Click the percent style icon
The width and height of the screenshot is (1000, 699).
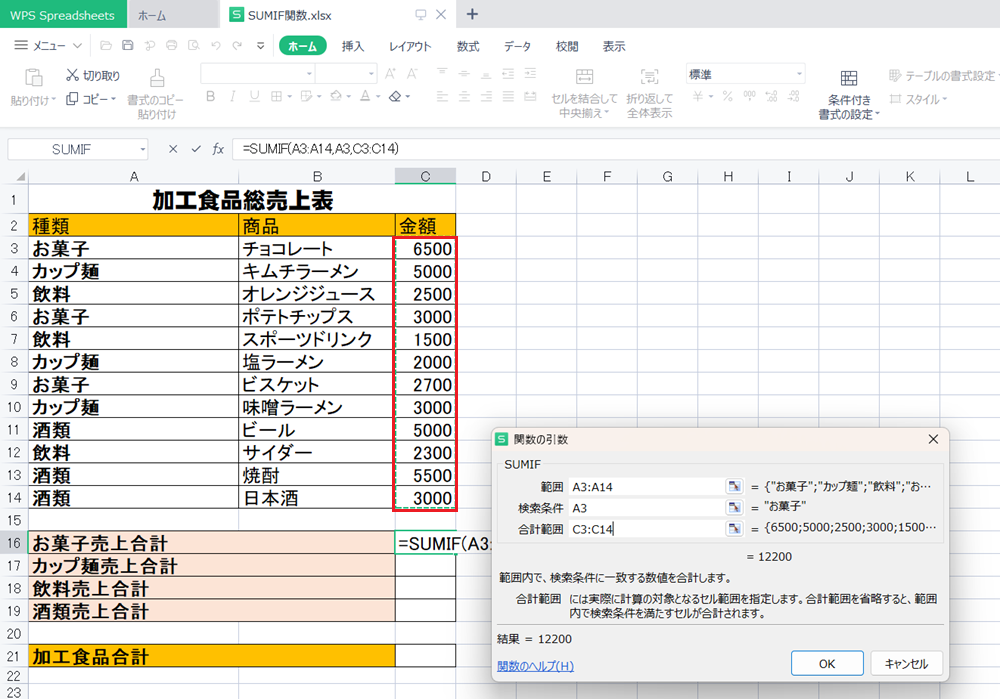point(728,96)
